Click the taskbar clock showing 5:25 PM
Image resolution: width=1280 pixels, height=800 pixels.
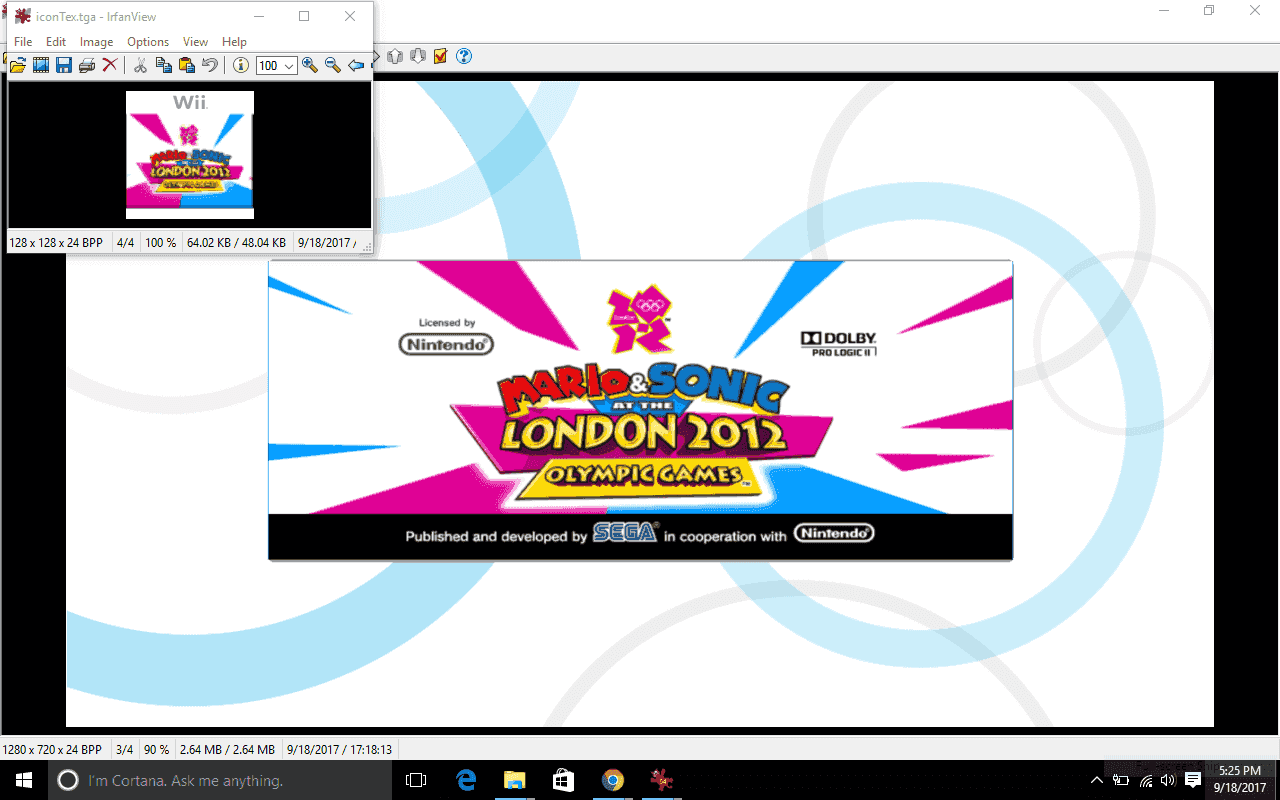coord(1240,780)
